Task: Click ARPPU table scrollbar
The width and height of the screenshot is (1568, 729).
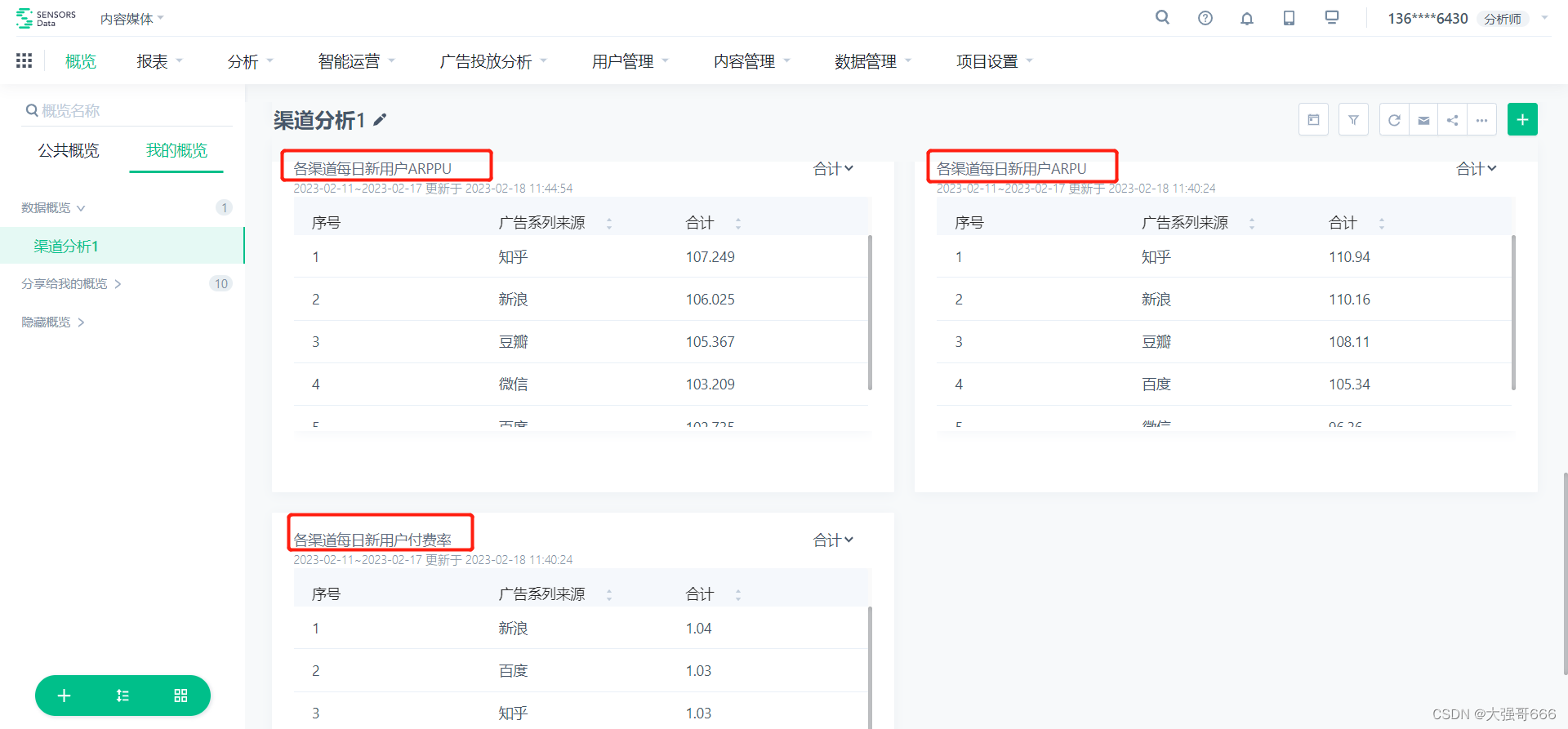Action: point(870,313)
